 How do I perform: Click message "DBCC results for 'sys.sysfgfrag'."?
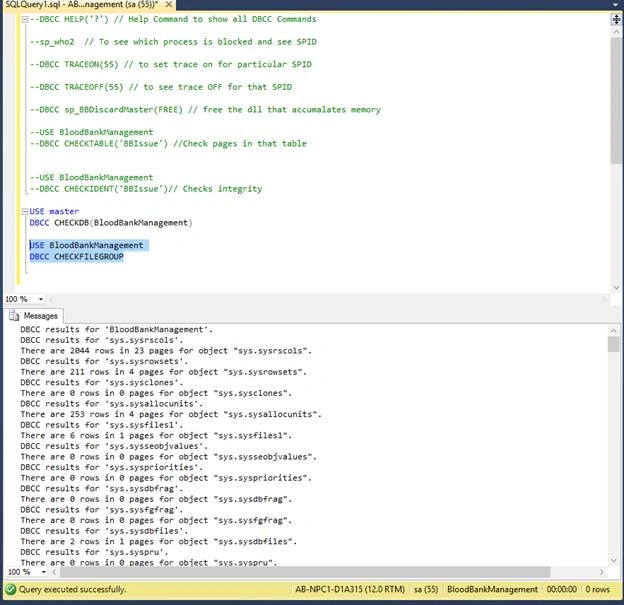coord(102,510)
